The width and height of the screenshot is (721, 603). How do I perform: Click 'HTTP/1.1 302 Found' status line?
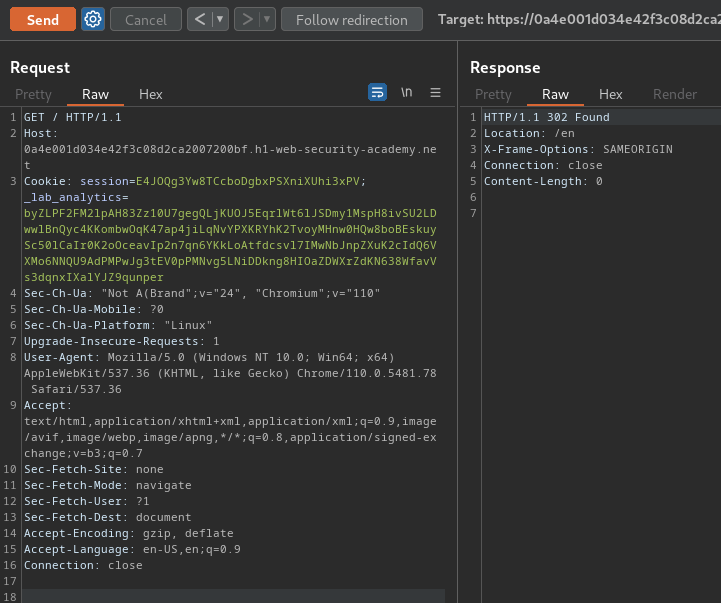click(x=547, y=117)
